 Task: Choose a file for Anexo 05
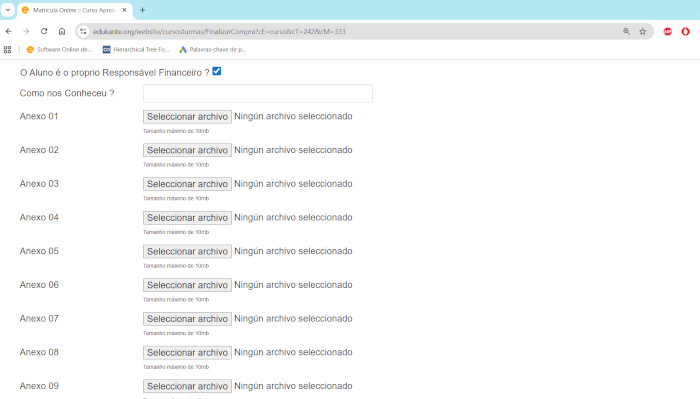[187, 251]
